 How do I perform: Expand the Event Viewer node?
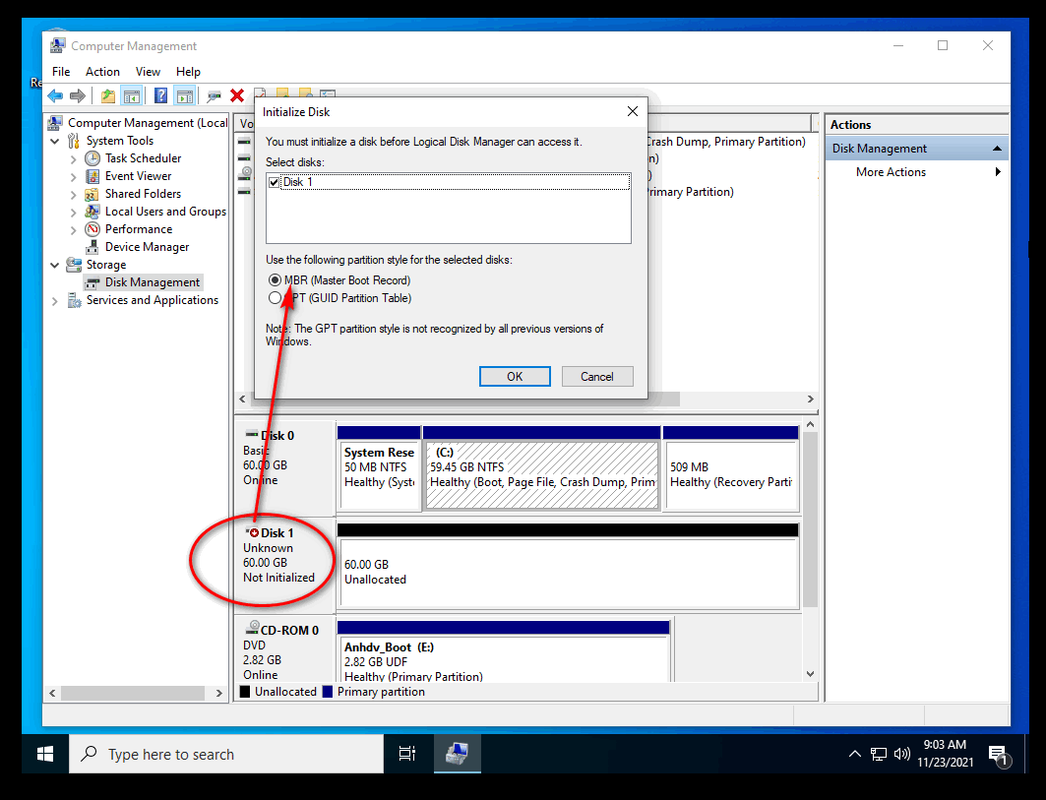pyautogui.click(x=73, y=177)
